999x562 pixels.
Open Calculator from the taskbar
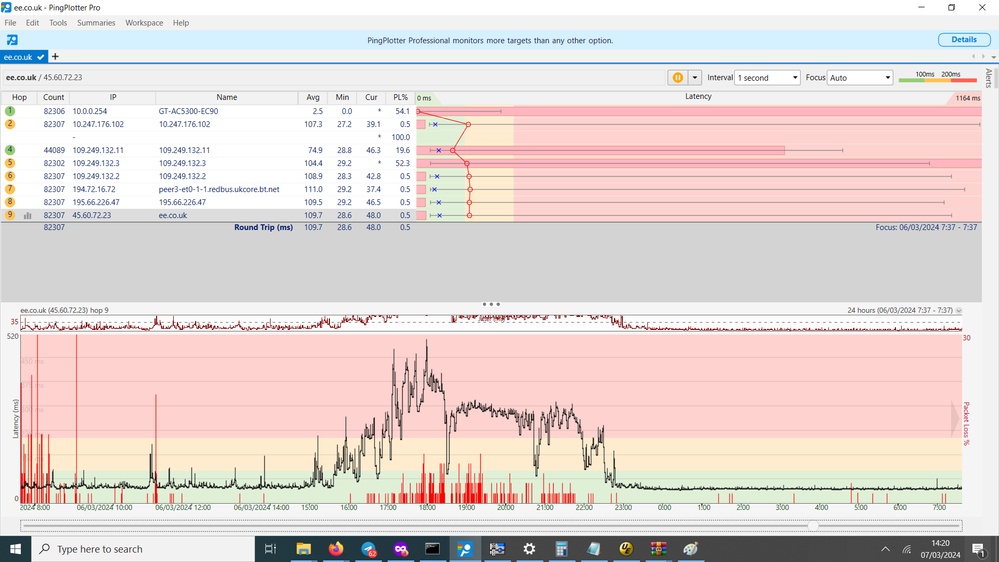pyautogui.click(x=561, y=549)
